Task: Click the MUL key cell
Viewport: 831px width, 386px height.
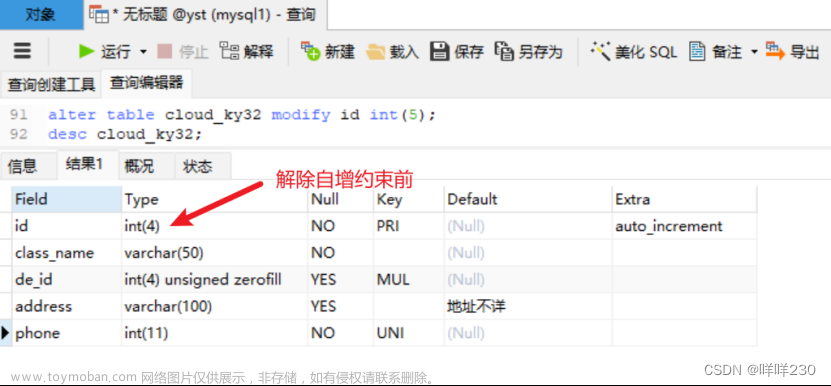Action: (409, 279)
